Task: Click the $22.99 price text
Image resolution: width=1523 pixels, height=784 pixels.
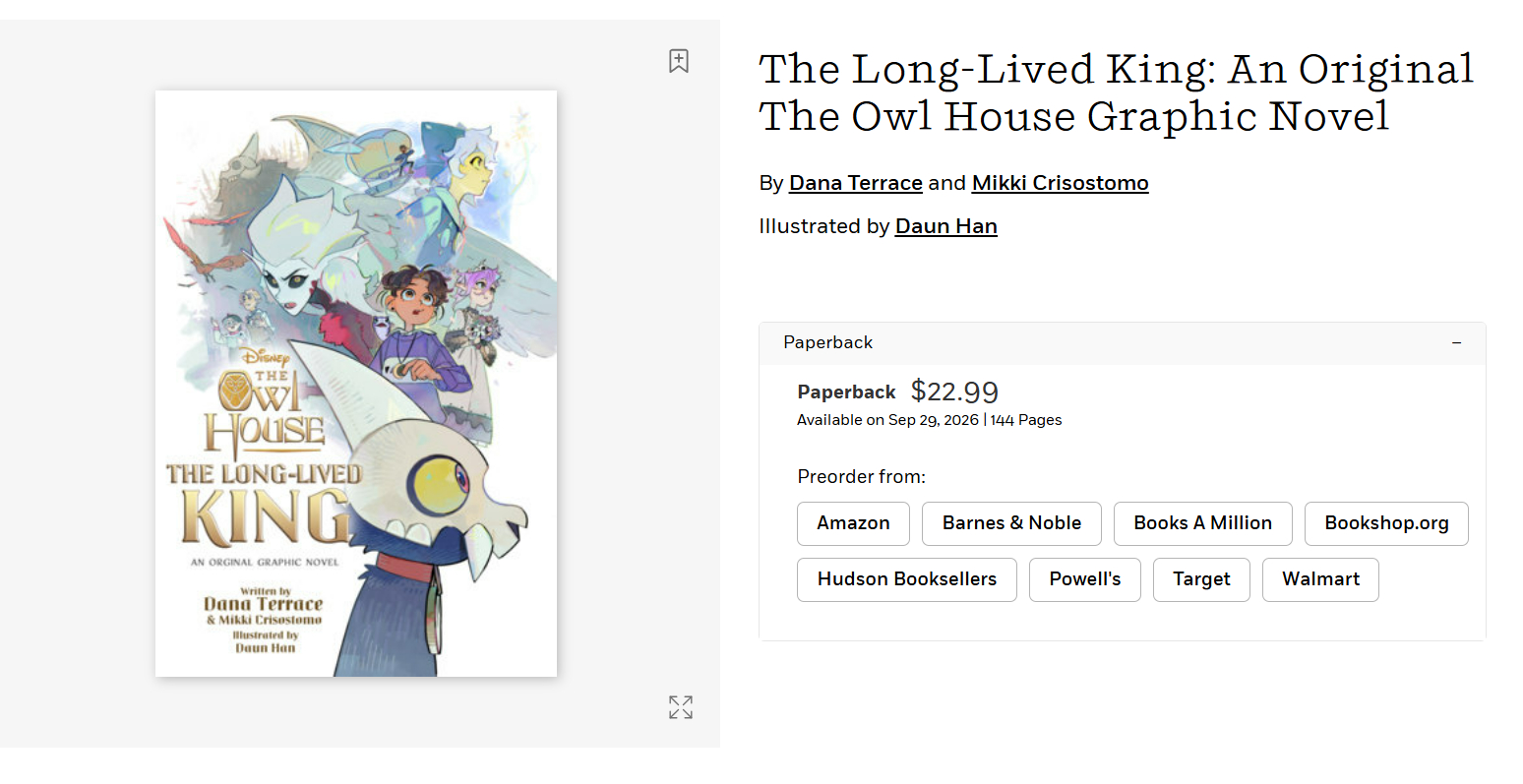Action: click(954, 392)
